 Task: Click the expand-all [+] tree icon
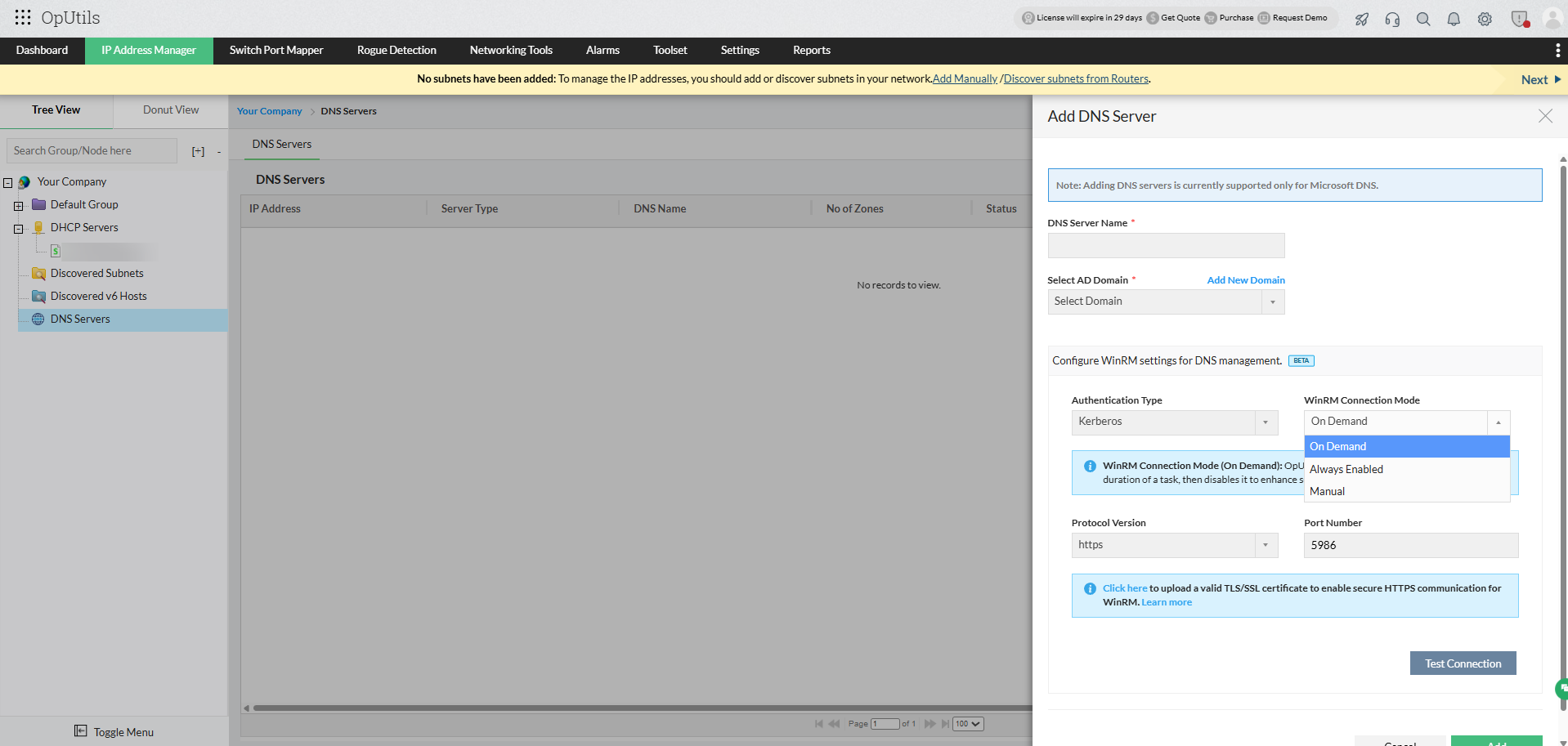pyautogui.click(x=198, y=151)
